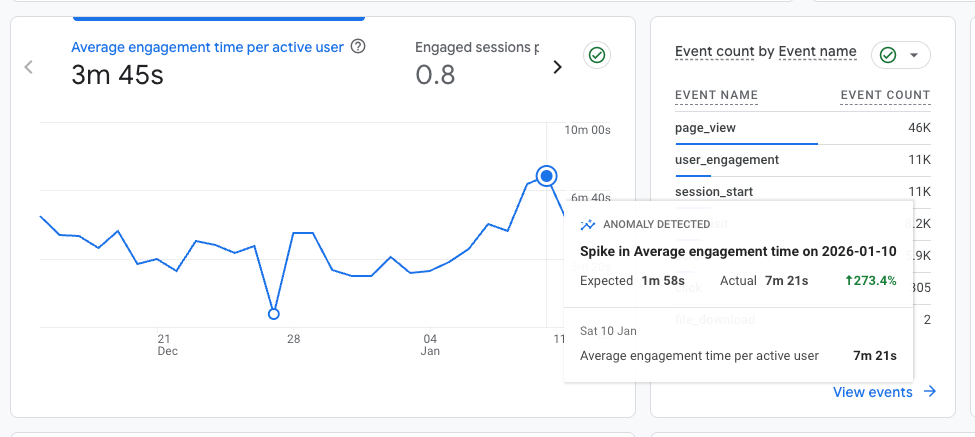Image resolution: width=975 pixels, height=437 pixels.
Task: Click the arrow icon after View events
Action: pyautogui.click(x=930, y=392)
